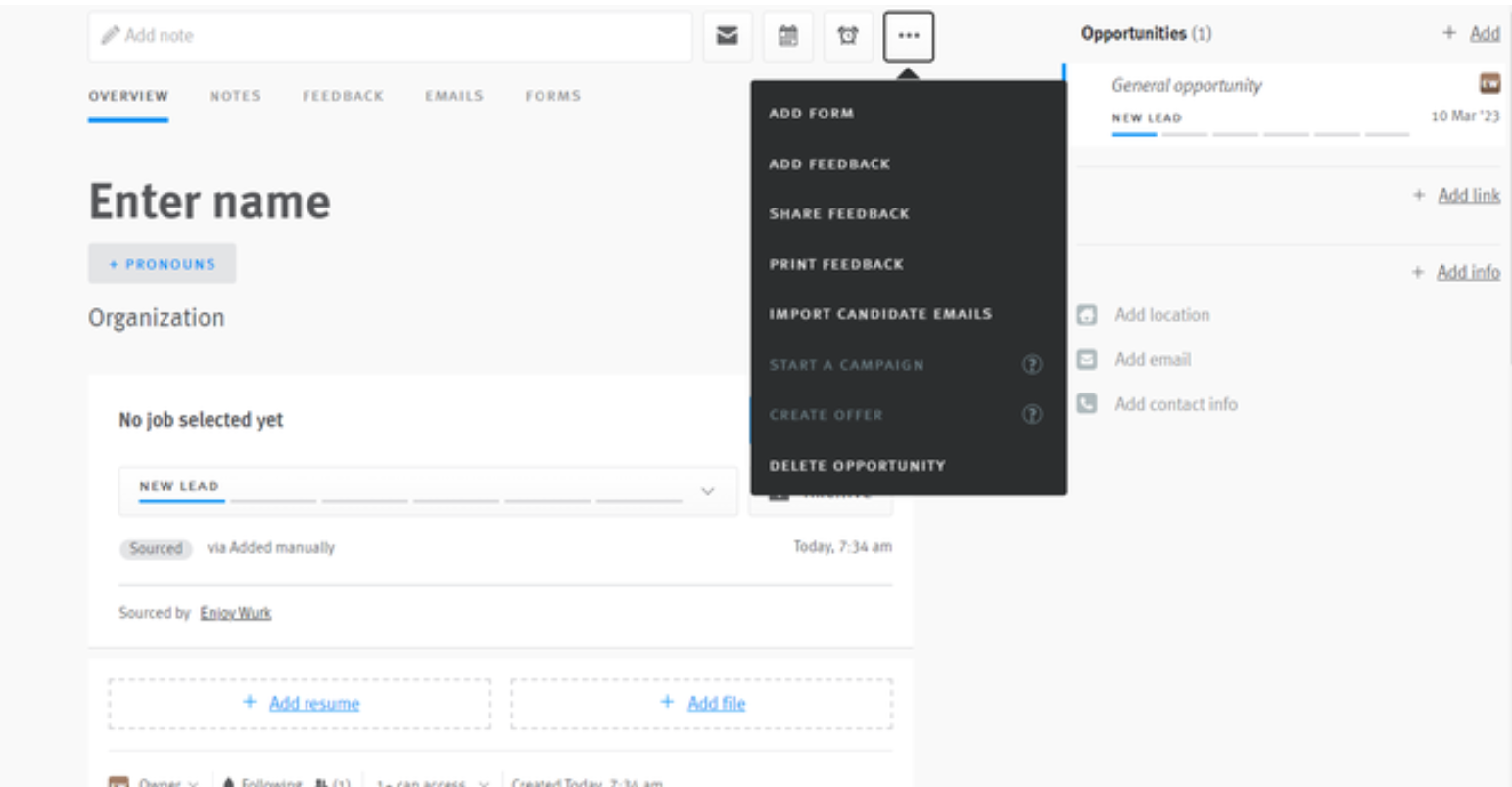Click the envelope icon to compose an email

click(728, 36)
